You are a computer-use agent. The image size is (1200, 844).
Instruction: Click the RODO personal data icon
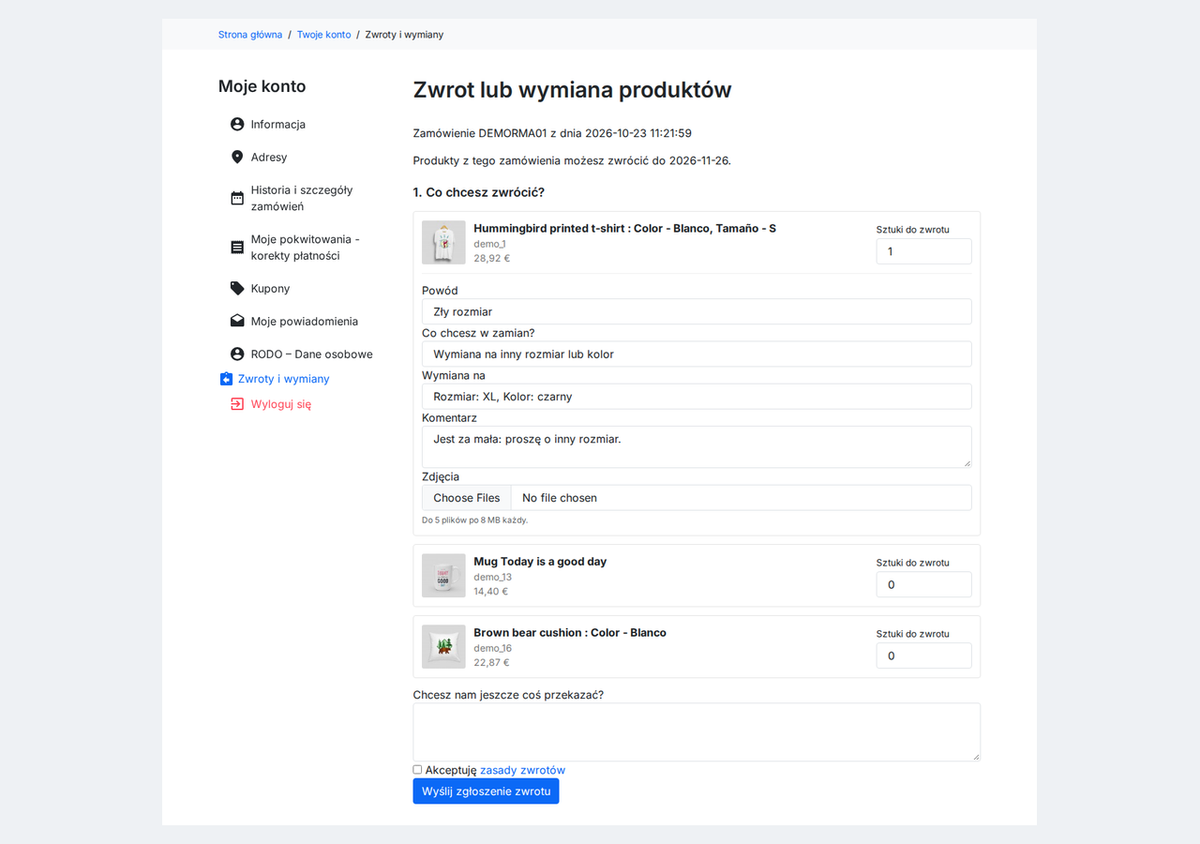coord(237,354)
